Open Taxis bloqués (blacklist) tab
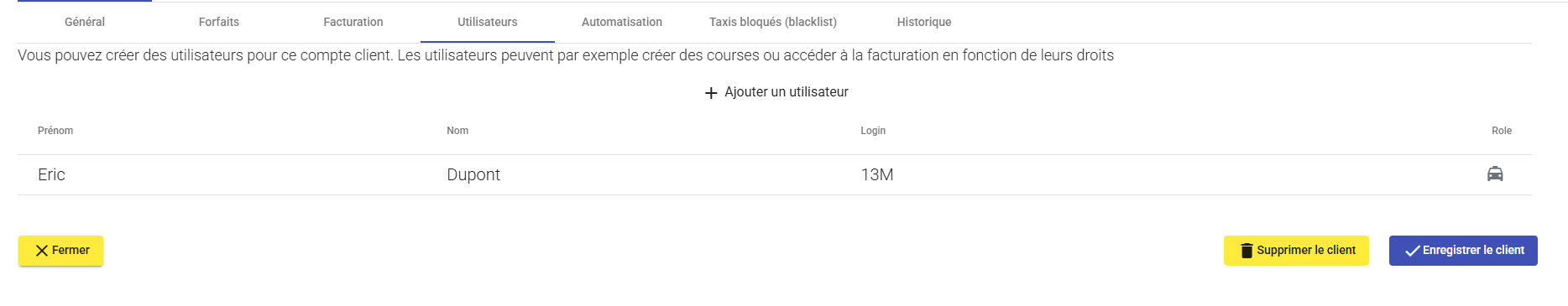Viewport: 1568px width, 306px height. (x=773, y=22)
